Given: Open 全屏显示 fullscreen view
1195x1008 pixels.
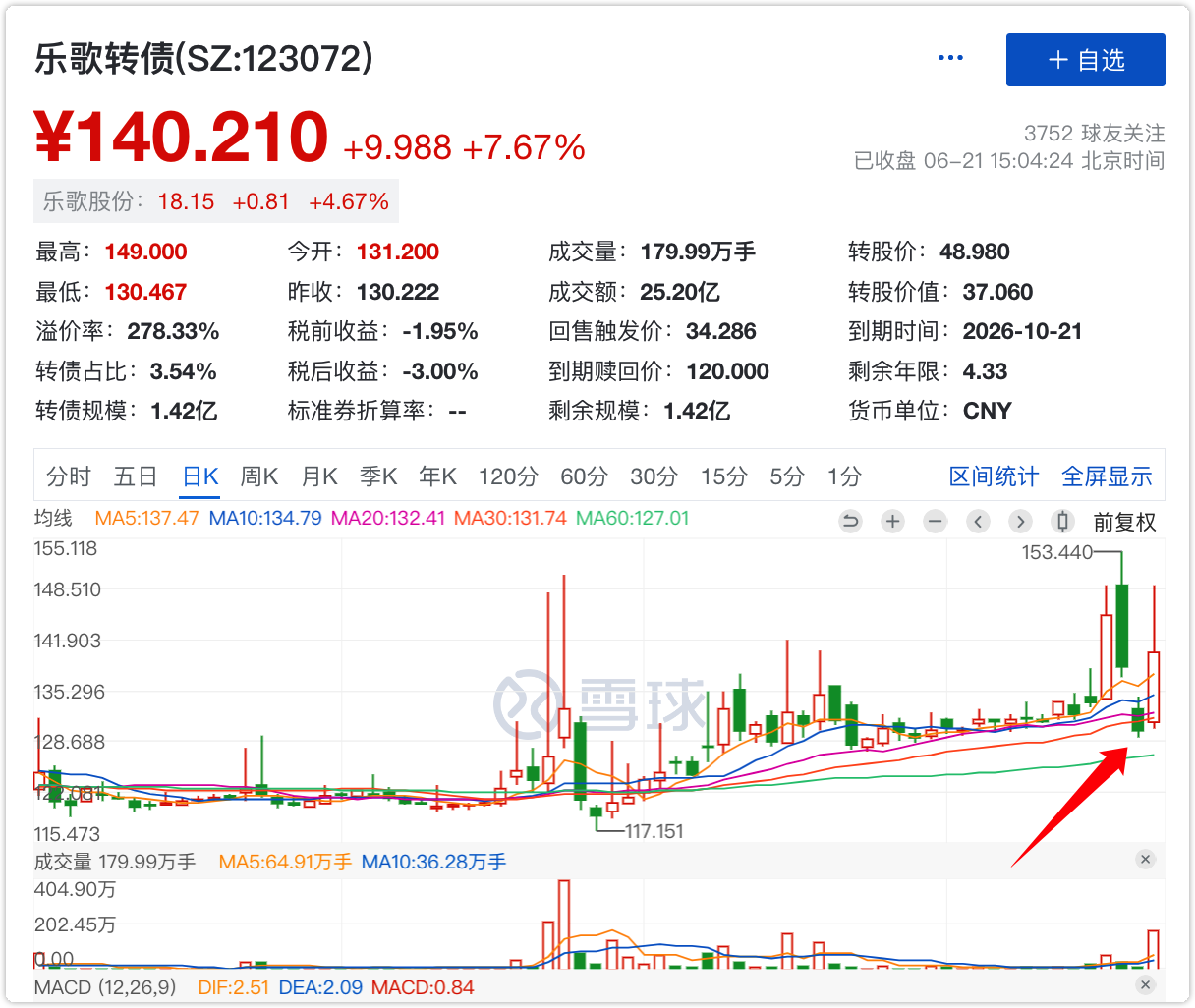Looking at the screenshot, I should click(x=1107, y=476).
